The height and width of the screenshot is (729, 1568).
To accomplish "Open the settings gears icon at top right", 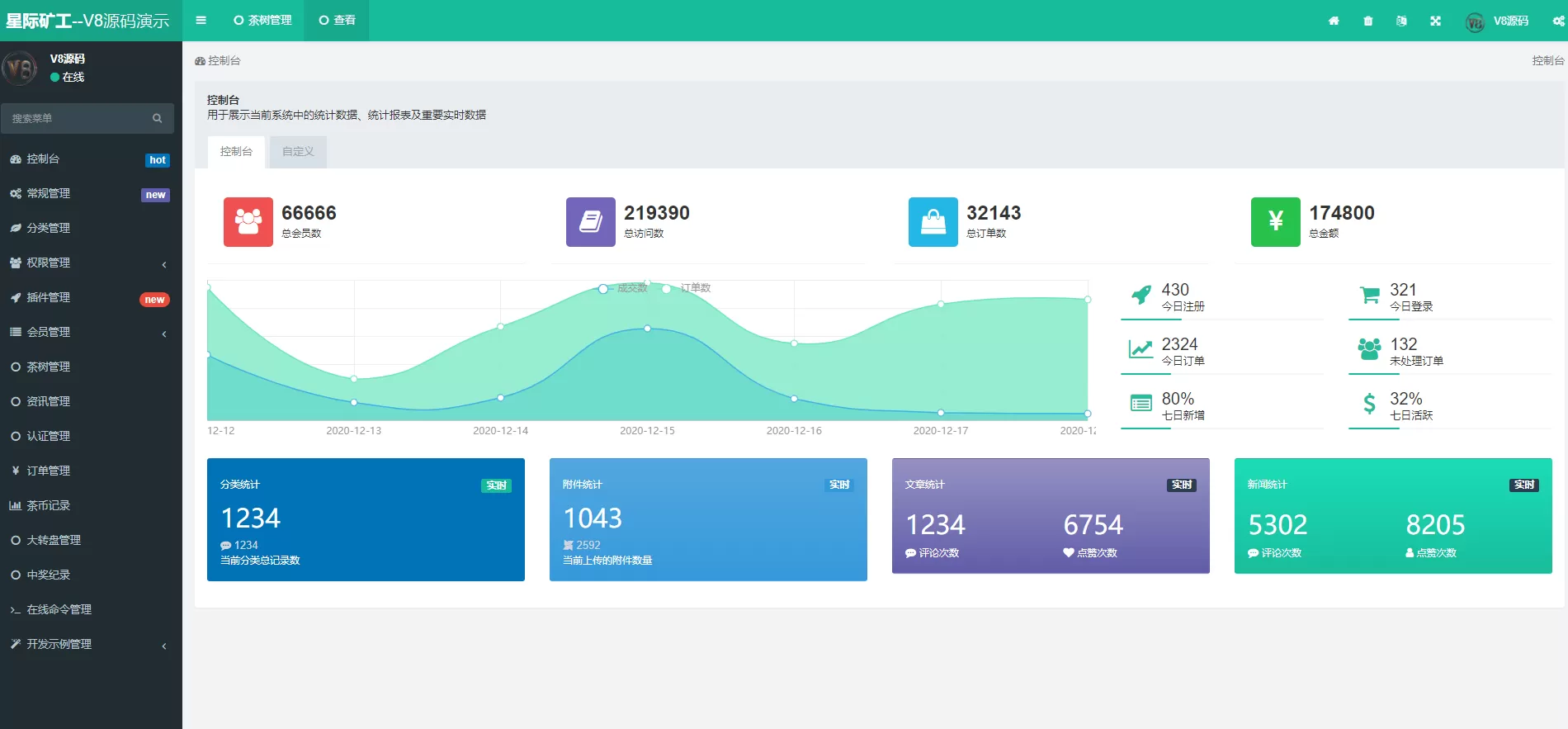I will click(1558, 21).
